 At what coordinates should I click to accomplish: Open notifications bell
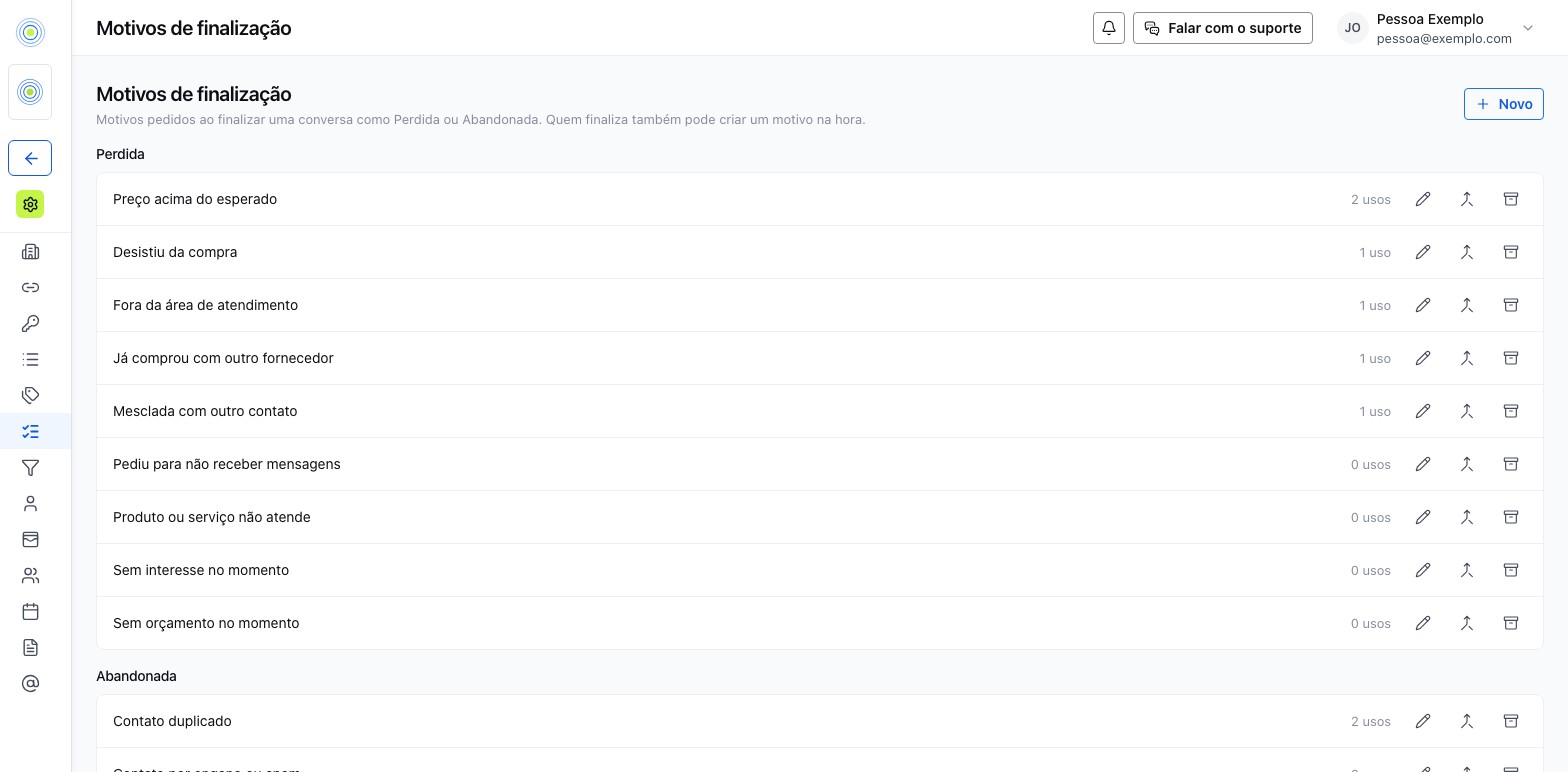(x=1109, y=28)
